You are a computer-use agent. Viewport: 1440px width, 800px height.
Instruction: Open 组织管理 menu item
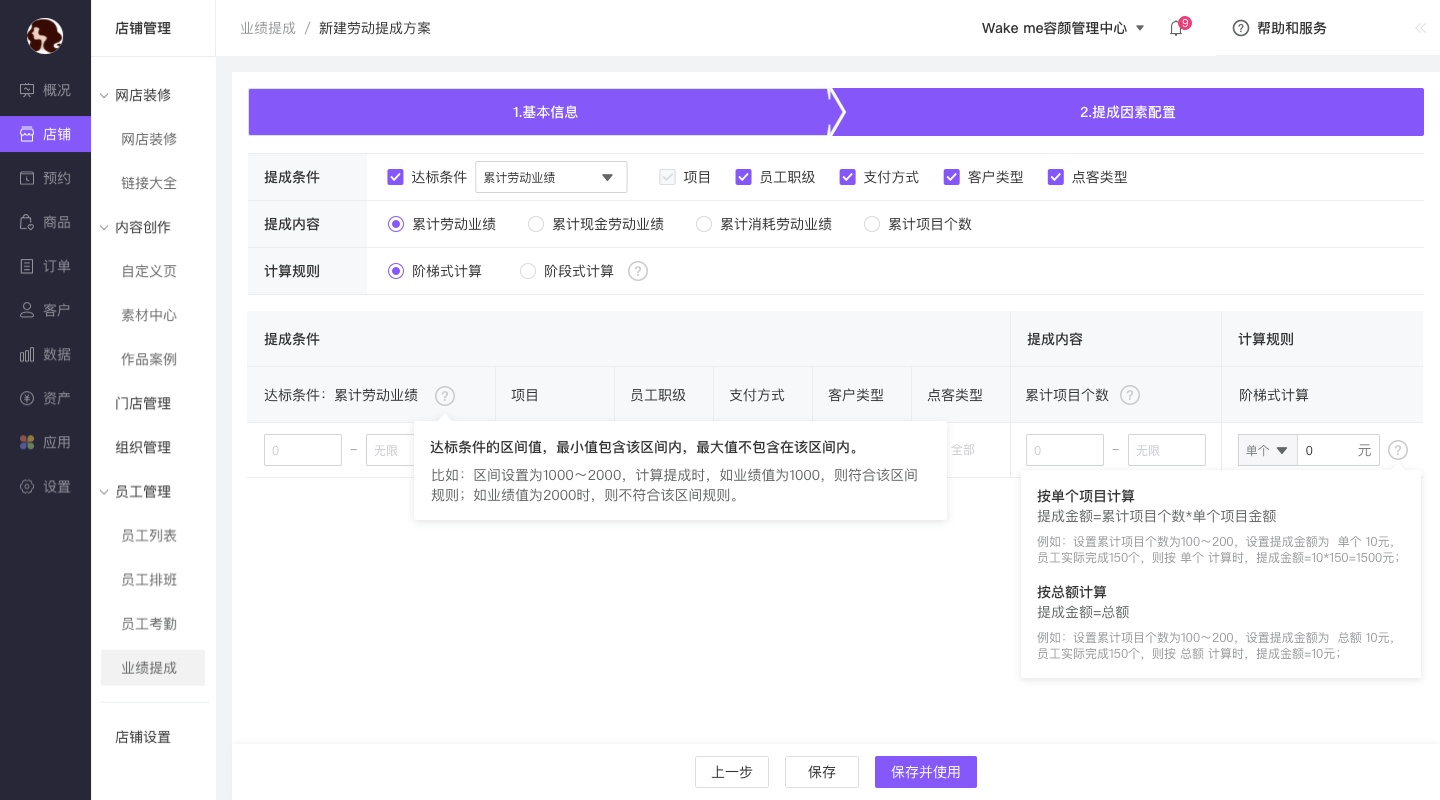143,447
